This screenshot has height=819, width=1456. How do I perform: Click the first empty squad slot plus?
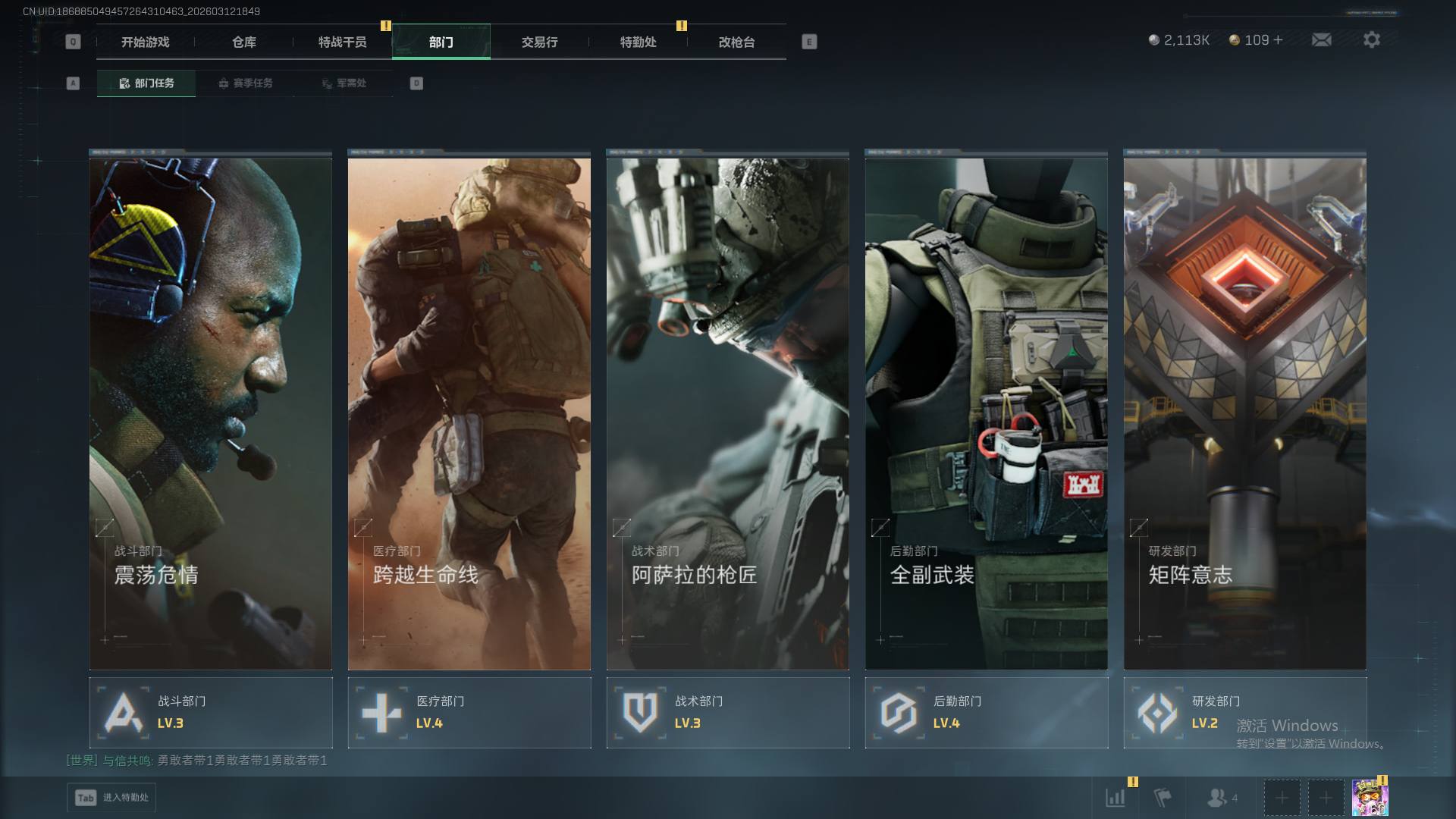(x=1282, y=797)
